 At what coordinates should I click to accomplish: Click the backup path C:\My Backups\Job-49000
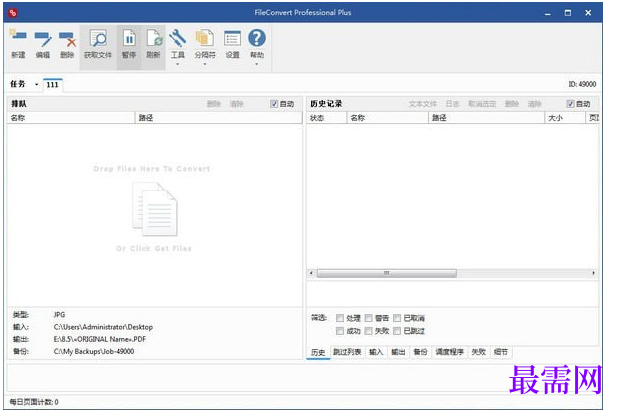94,352
